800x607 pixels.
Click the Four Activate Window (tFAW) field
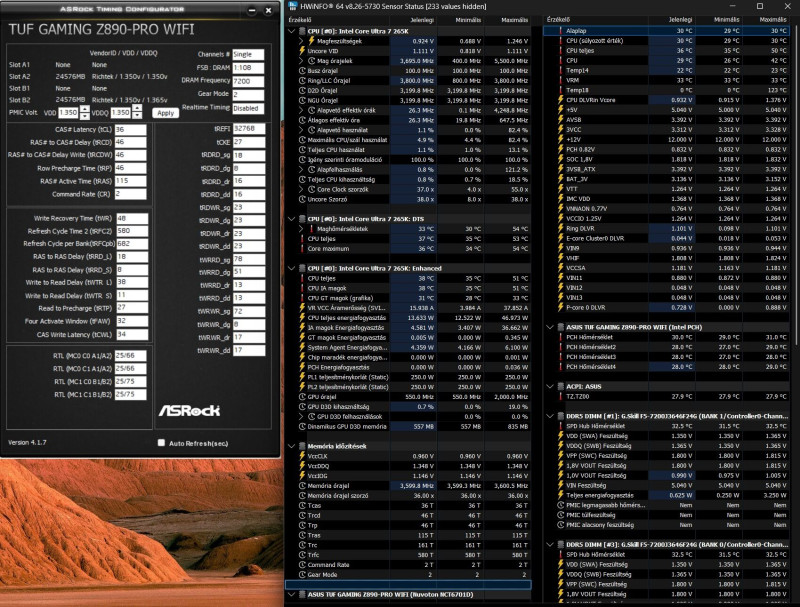(x=132, y=321)
